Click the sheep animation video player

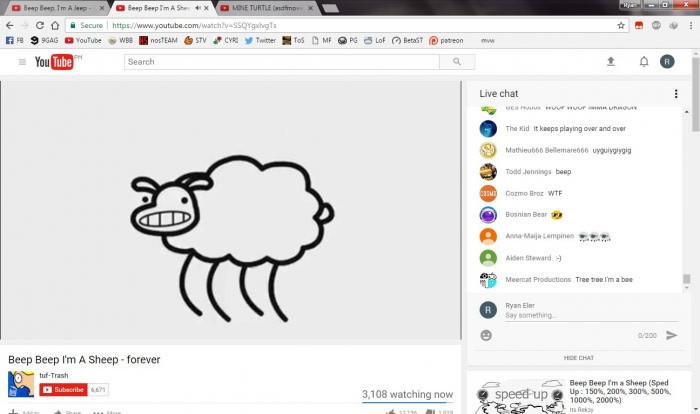pos(231,210)
